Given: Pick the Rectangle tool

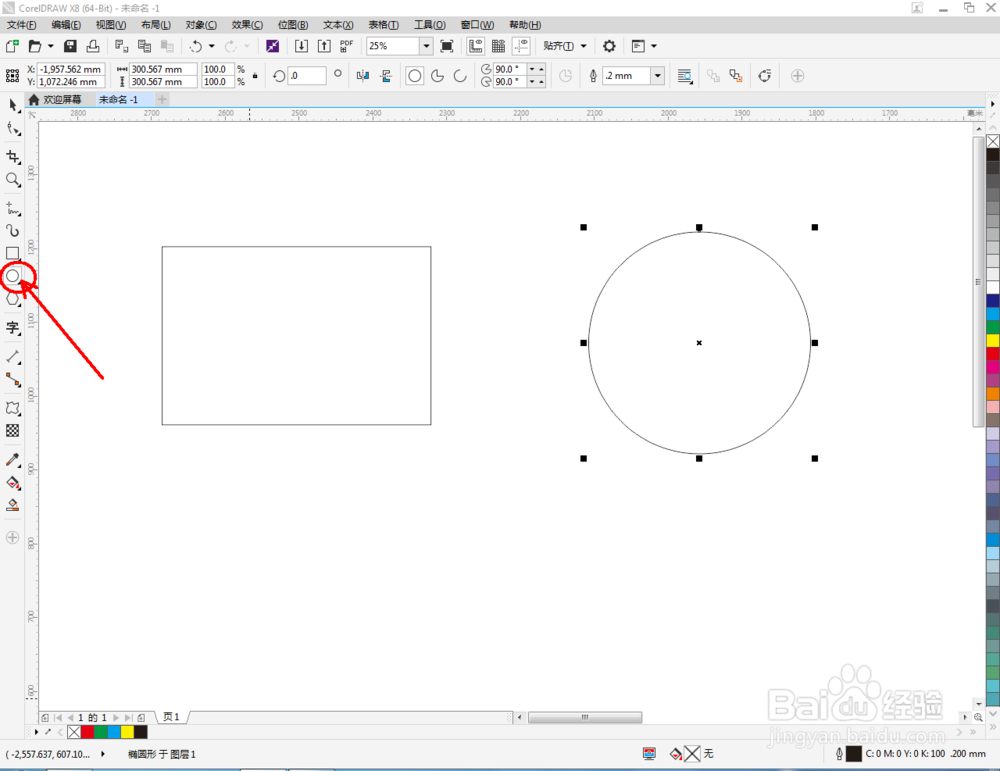Looking at the screenshot, I should (13, 253).
